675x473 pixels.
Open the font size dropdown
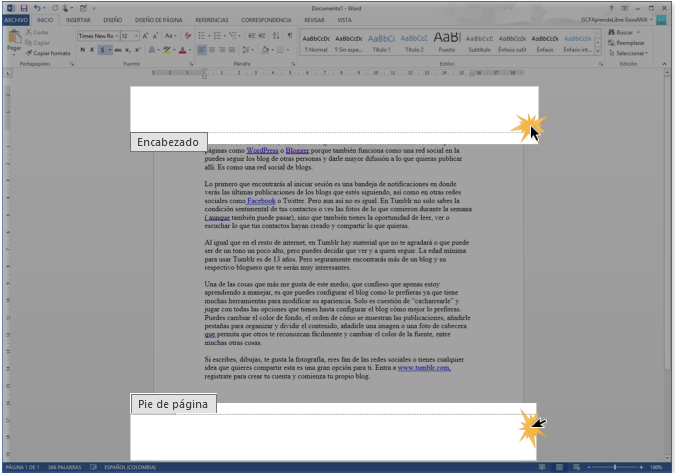(x=129, y=35)
